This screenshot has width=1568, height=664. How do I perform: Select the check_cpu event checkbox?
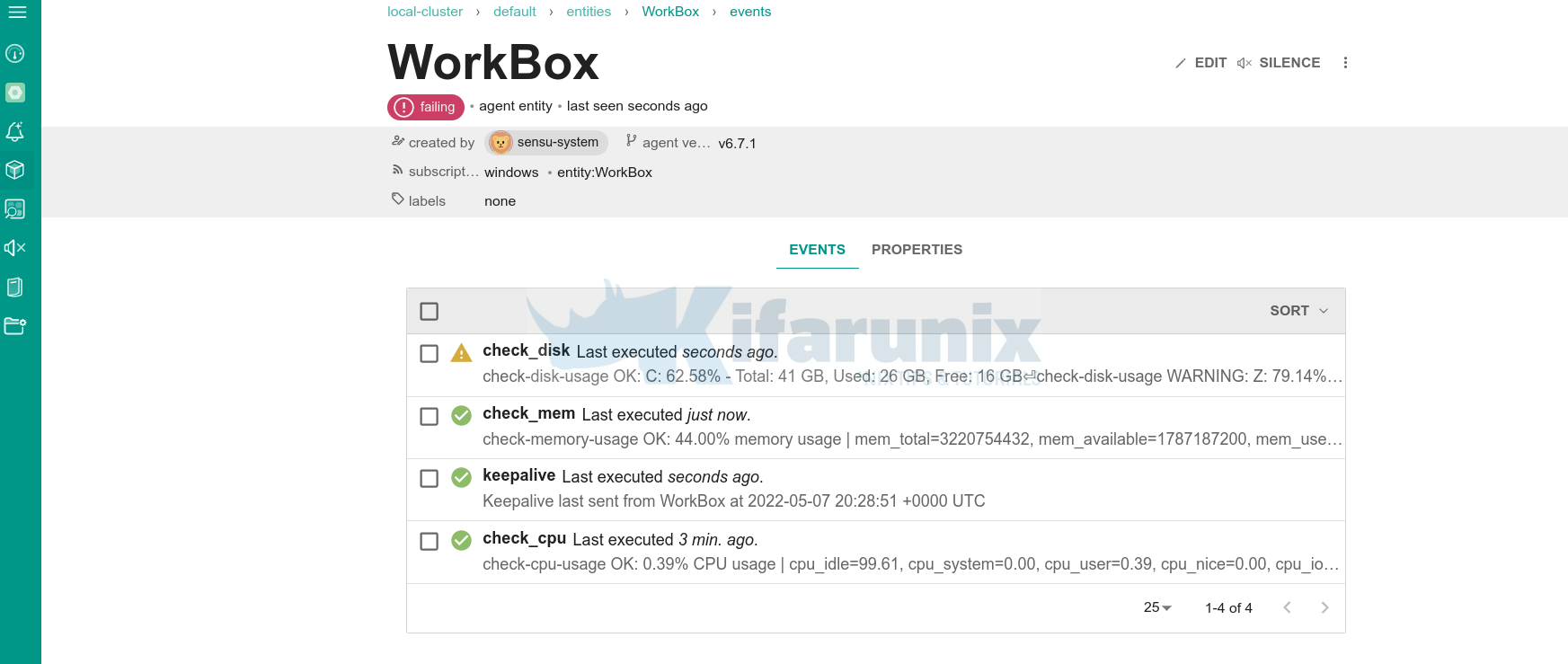(430, 542)
